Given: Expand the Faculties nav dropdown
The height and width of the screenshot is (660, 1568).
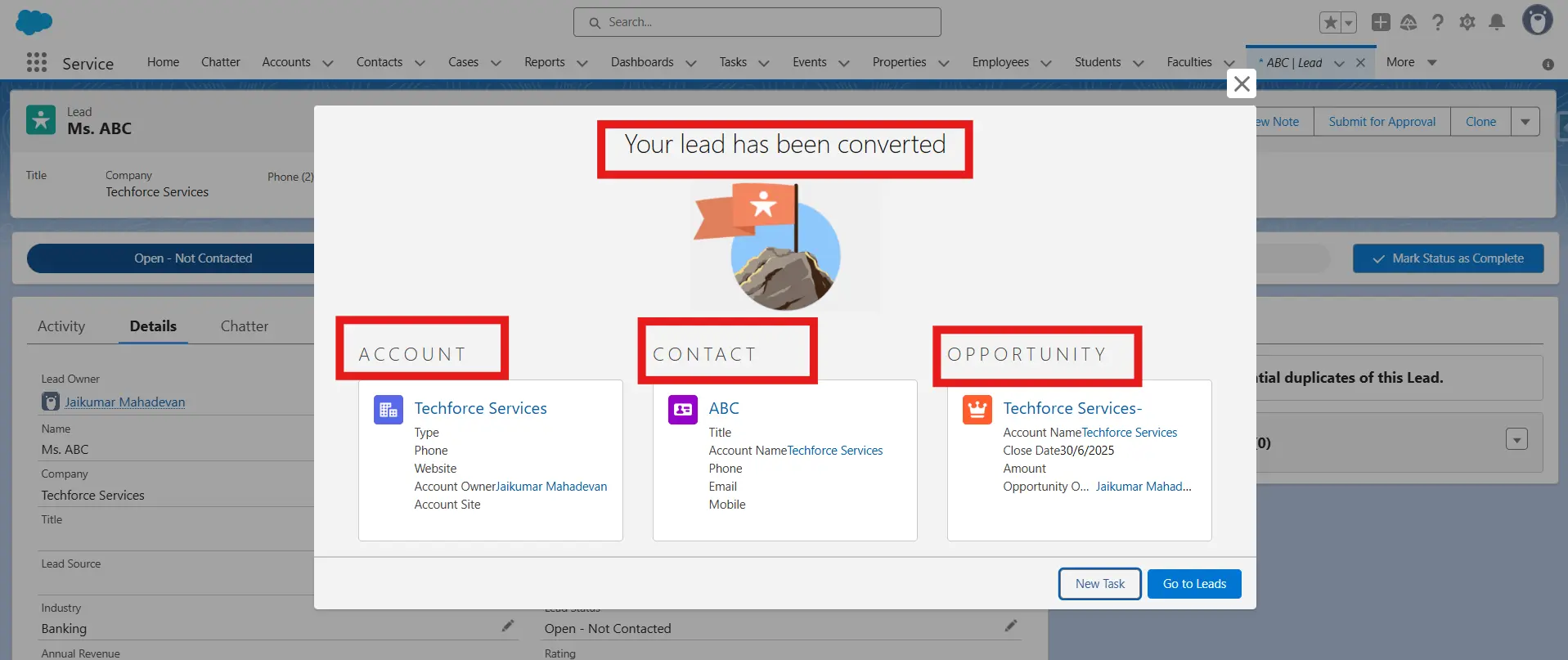Looking at the screenshot, I should [1229, 63].
